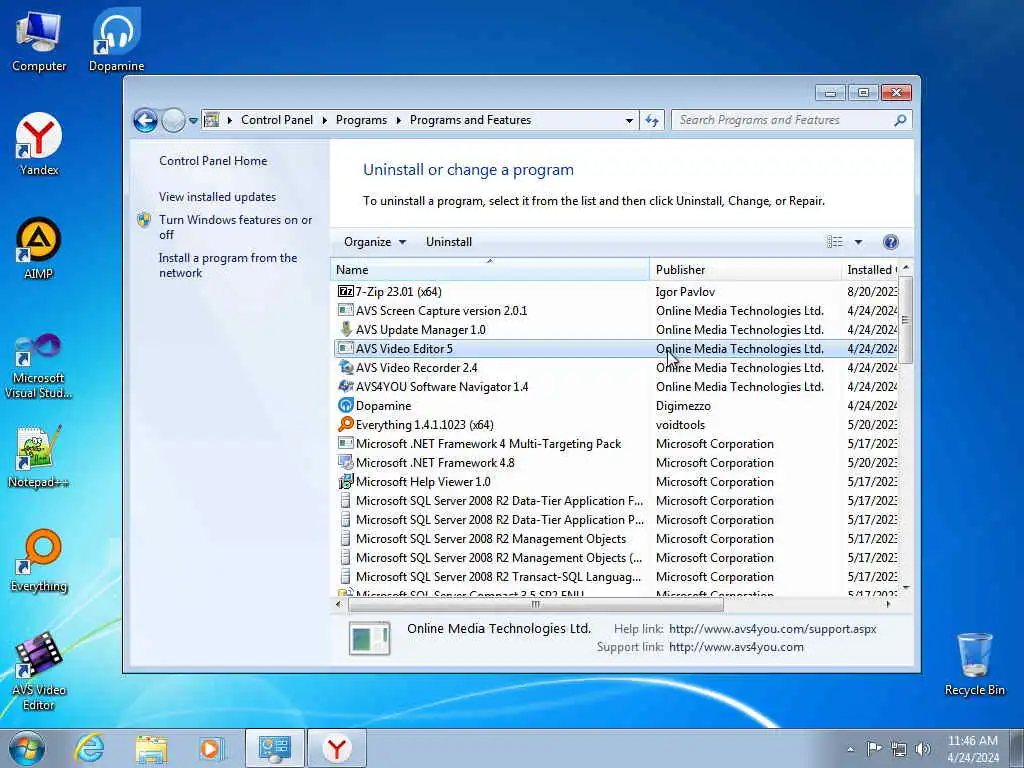Launch Windows Media Player from taskbar

coord(212,748)
